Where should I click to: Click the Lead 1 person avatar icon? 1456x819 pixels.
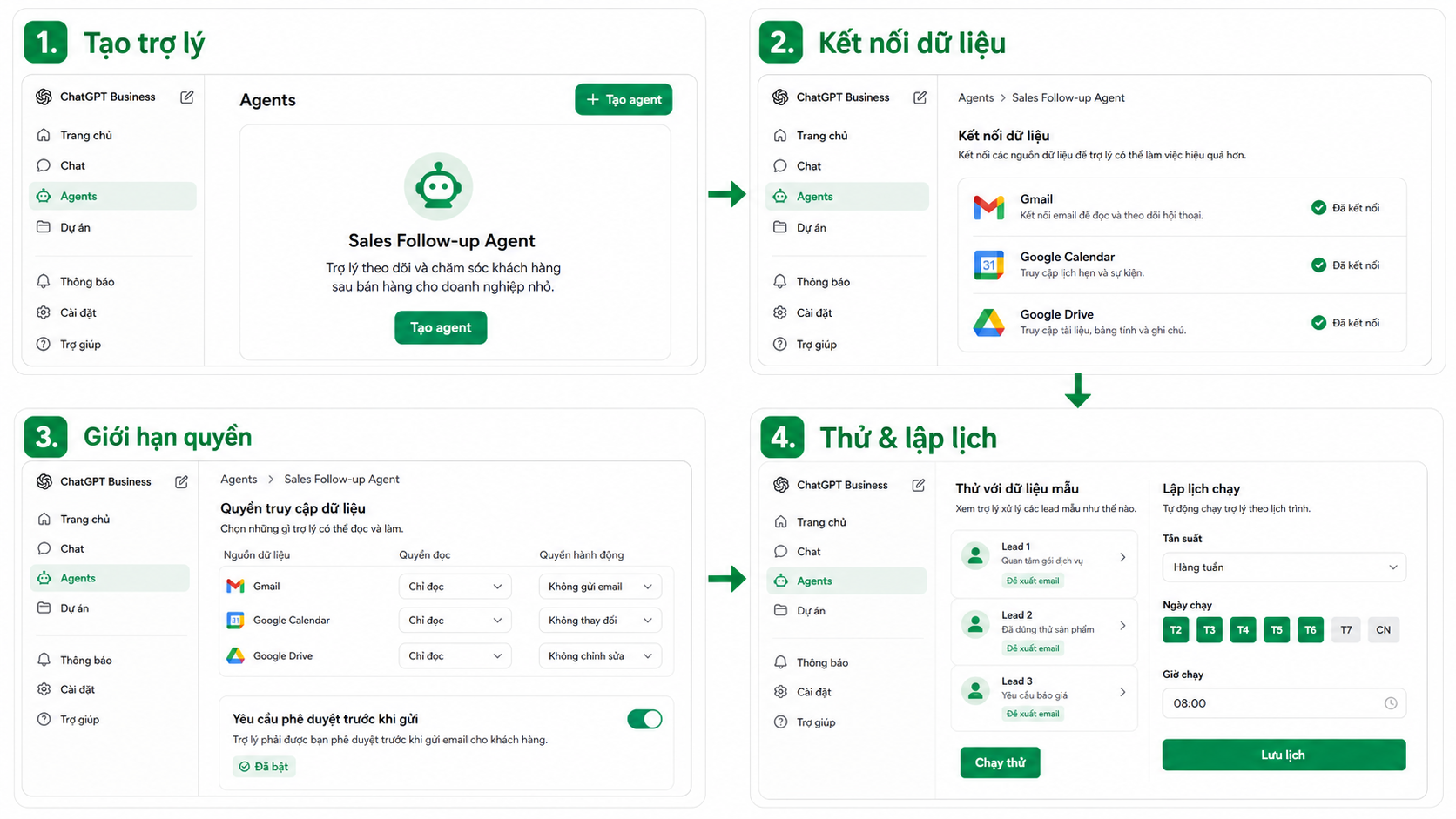975,555
